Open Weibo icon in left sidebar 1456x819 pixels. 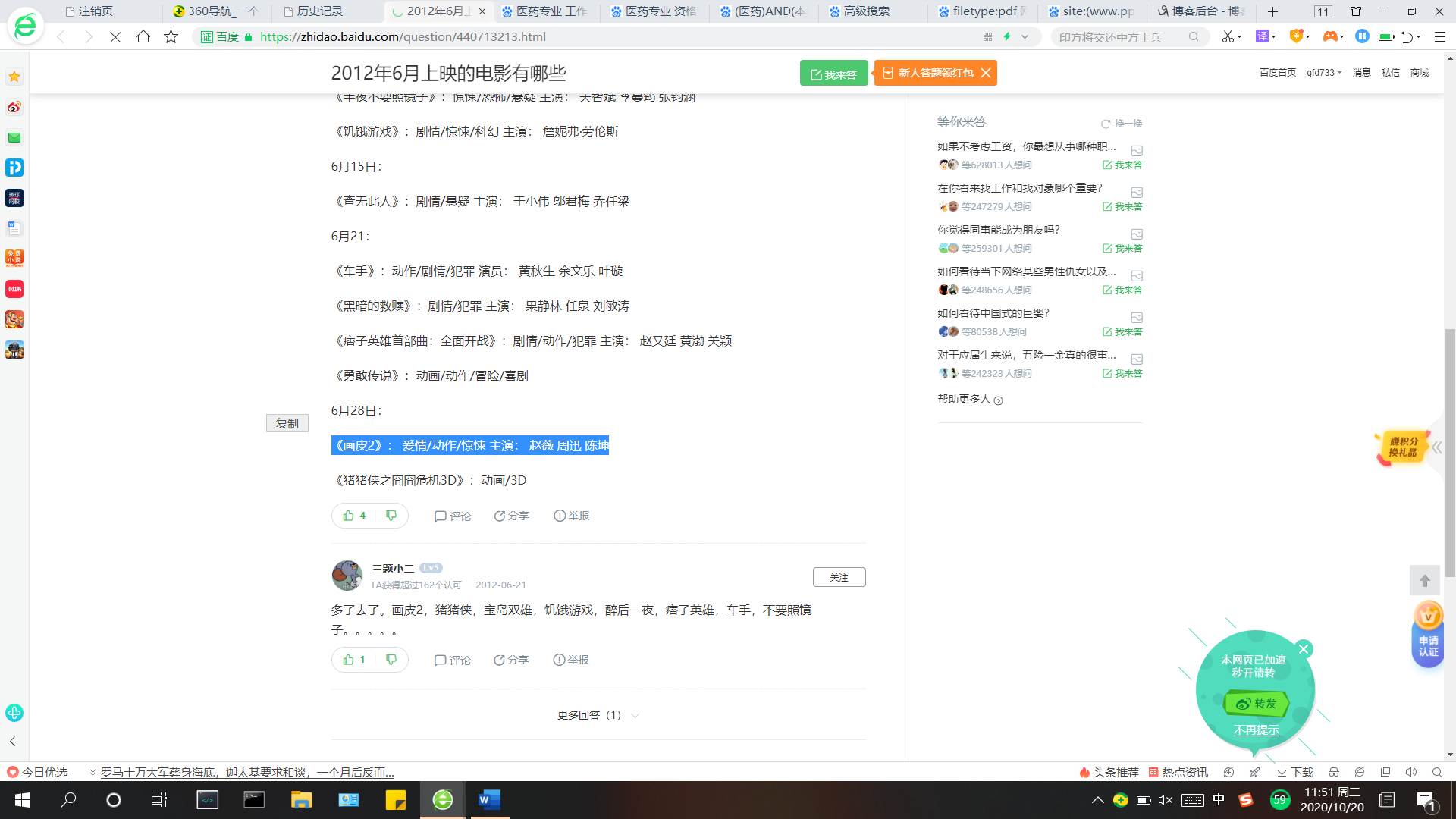tap(14, 107)
